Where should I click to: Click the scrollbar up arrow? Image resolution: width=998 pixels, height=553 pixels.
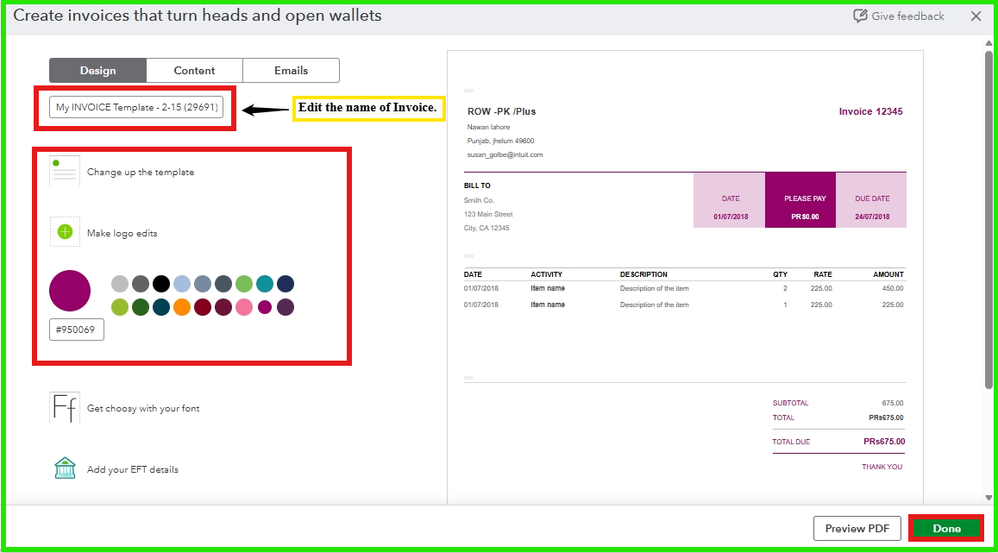tap(988, 43)
